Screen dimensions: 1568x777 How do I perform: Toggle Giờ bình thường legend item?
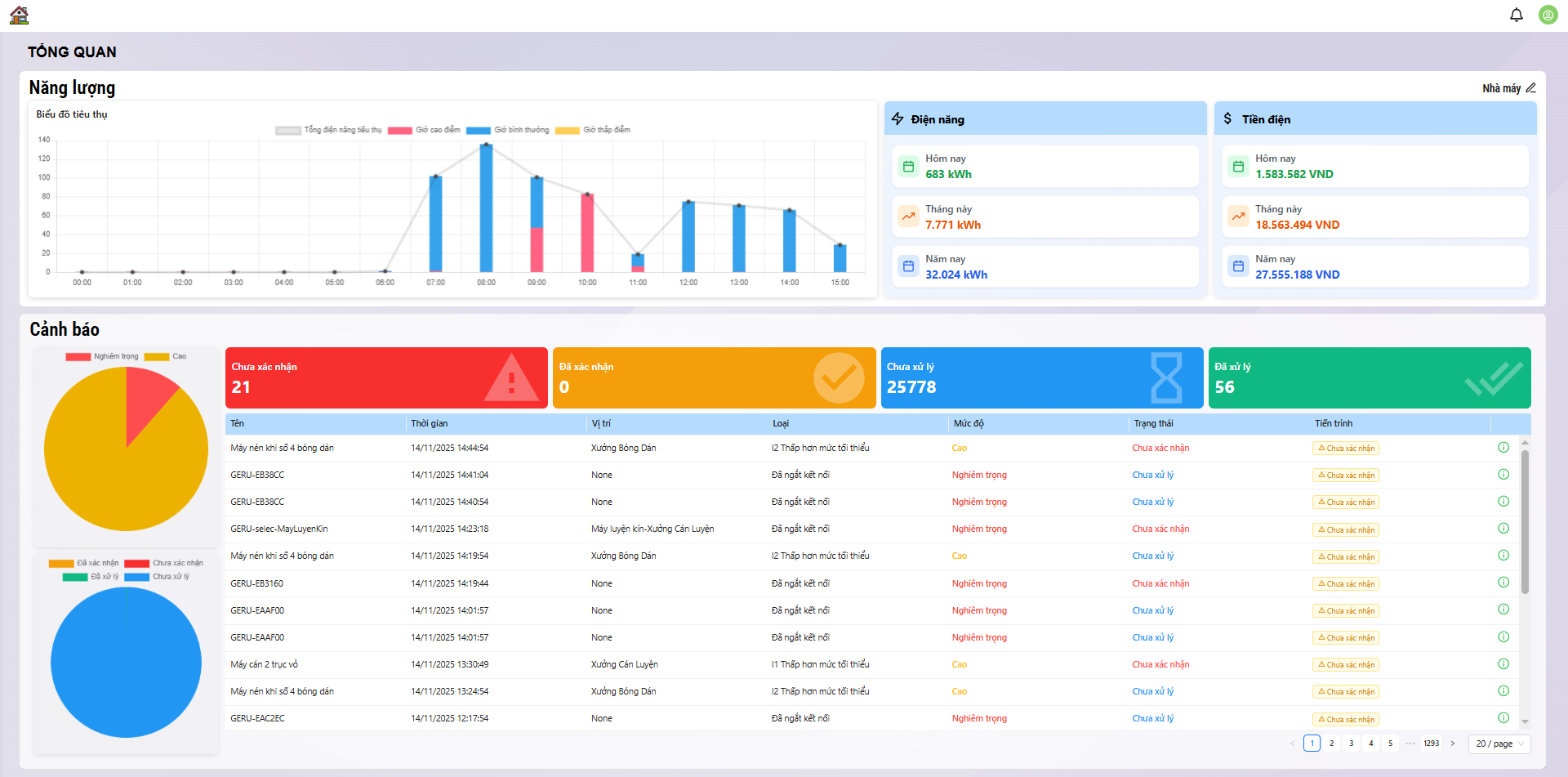[x=508, y=130]
